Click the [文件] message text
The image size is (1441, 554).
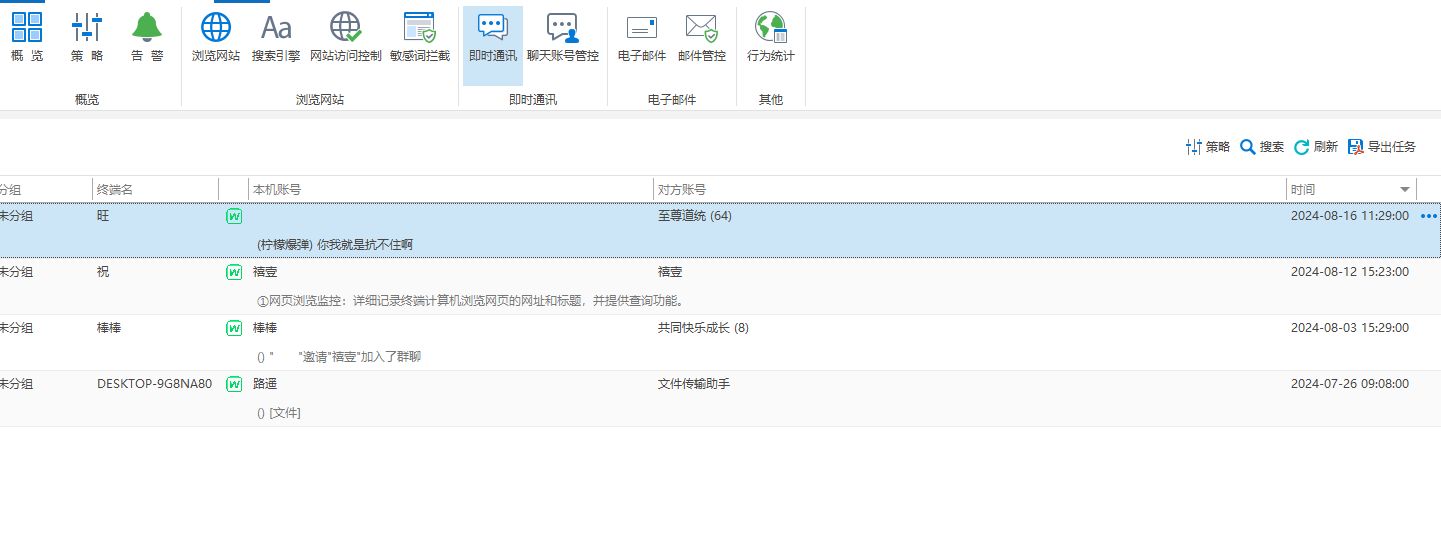(285, 413)
